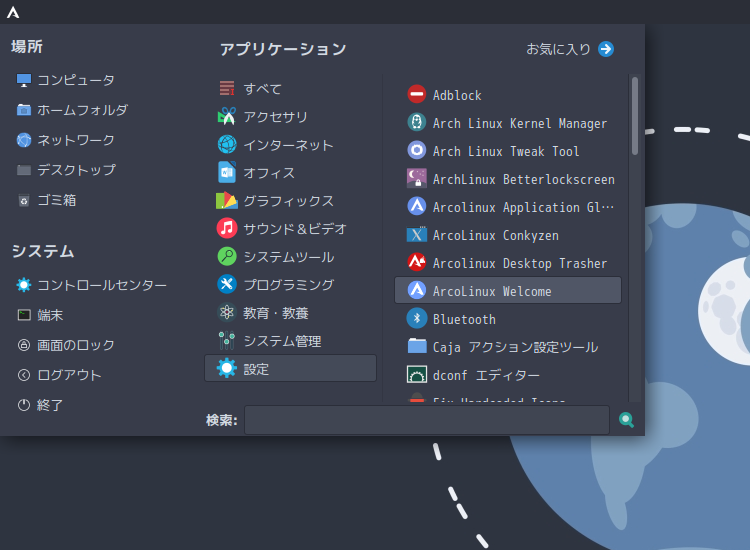
Task: Open the デスクトップ folder icon
Action: (x=23, y=170)
